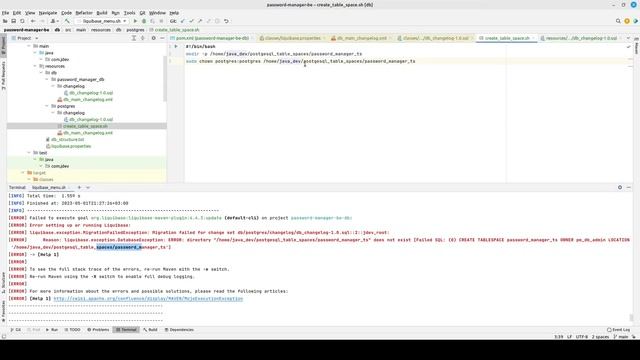This screenshot has width=640, height=360.
Task: Collapse the resources folder node
Action: pos(35,66)
